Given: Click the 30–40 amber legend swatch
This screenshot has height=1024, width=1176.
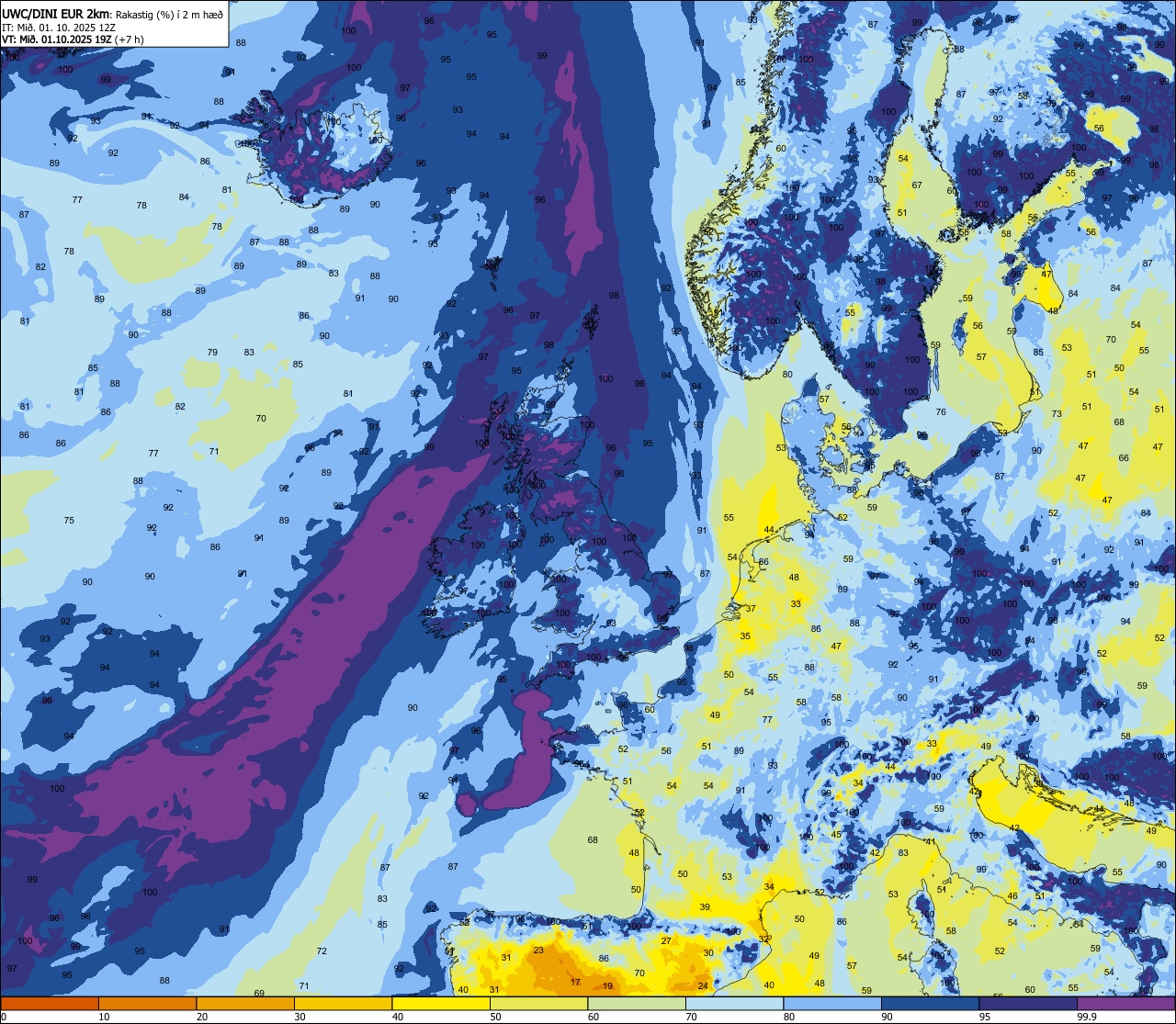Looking at the screenshot, I should tap(343, 1003).
